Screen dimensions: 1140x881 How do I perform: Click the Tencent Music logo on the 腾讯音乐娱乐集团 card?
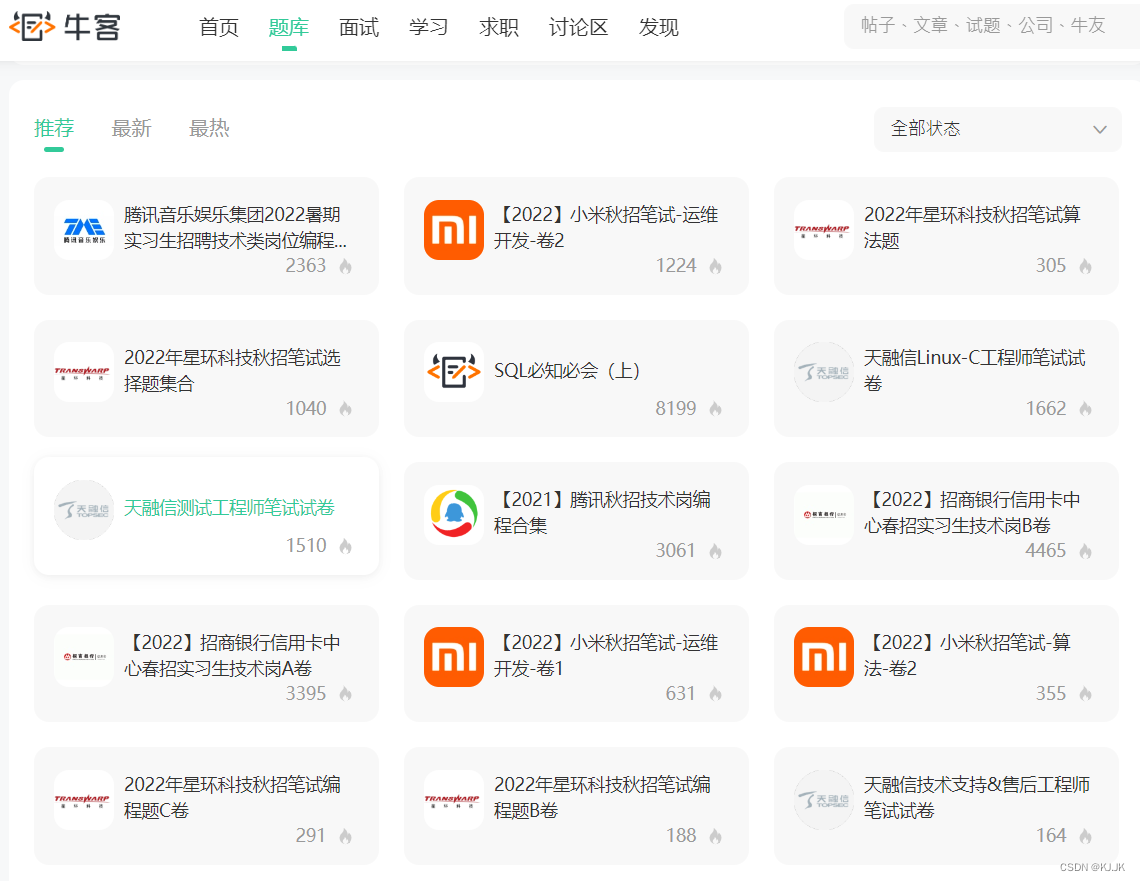click(84, 230)
